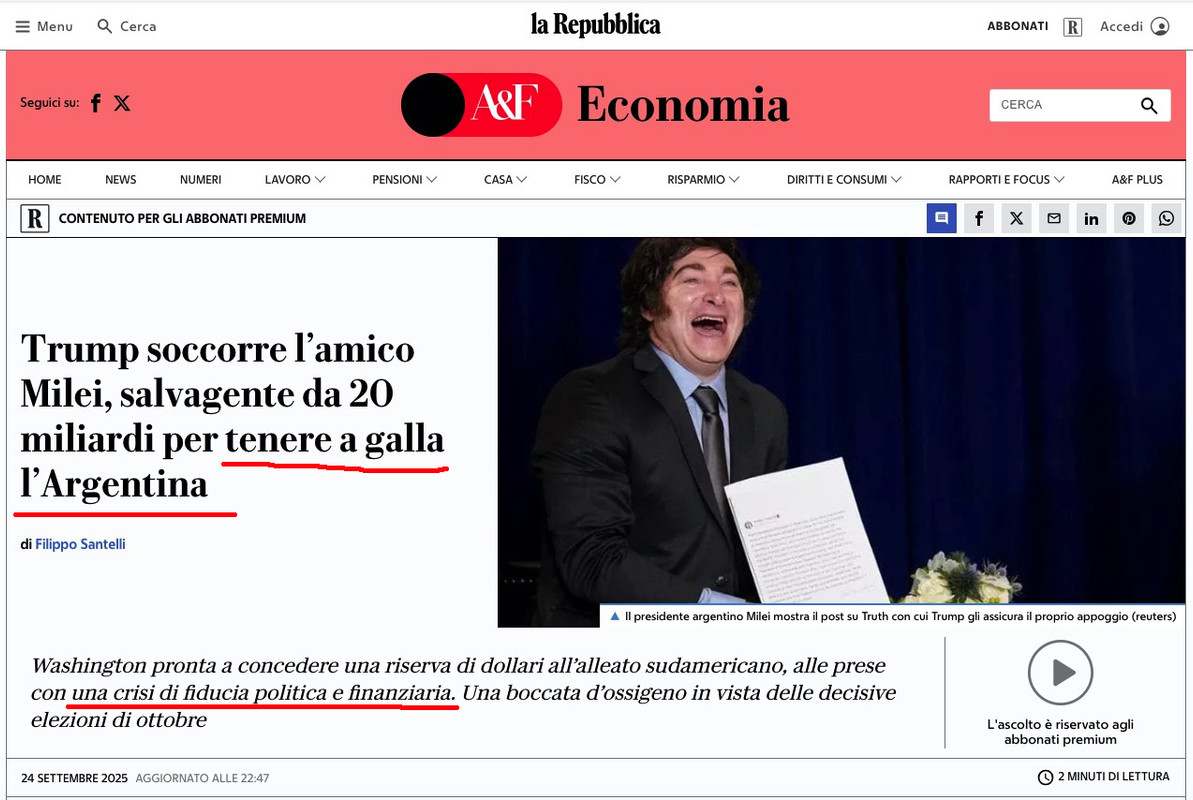1193x800 pixels.
Task: Expand the LAVORO dropdown menu
Action: point(295,180)
